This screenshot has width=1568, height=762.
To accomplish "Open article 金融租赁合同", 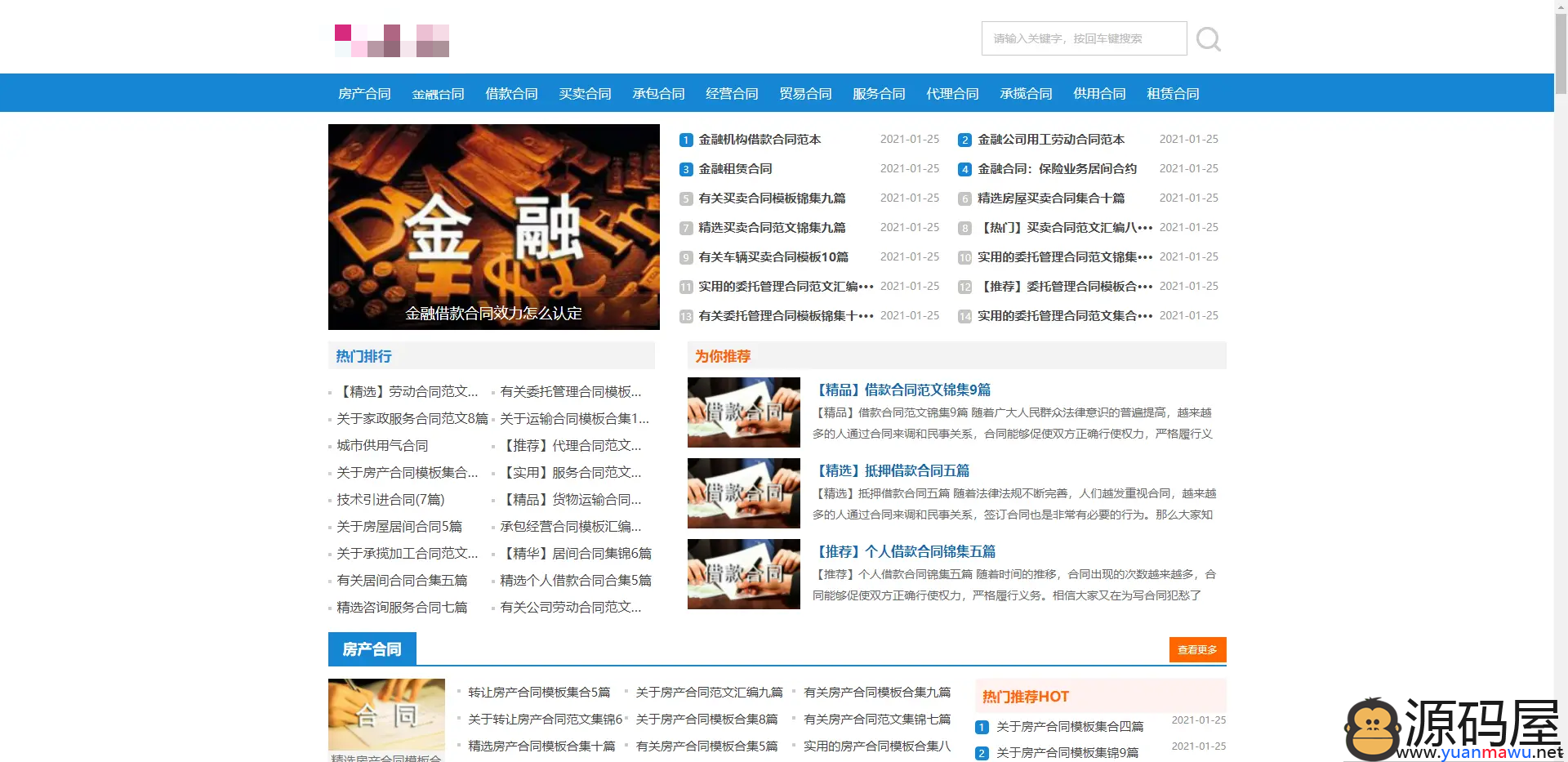I will [x=735, y=169].
